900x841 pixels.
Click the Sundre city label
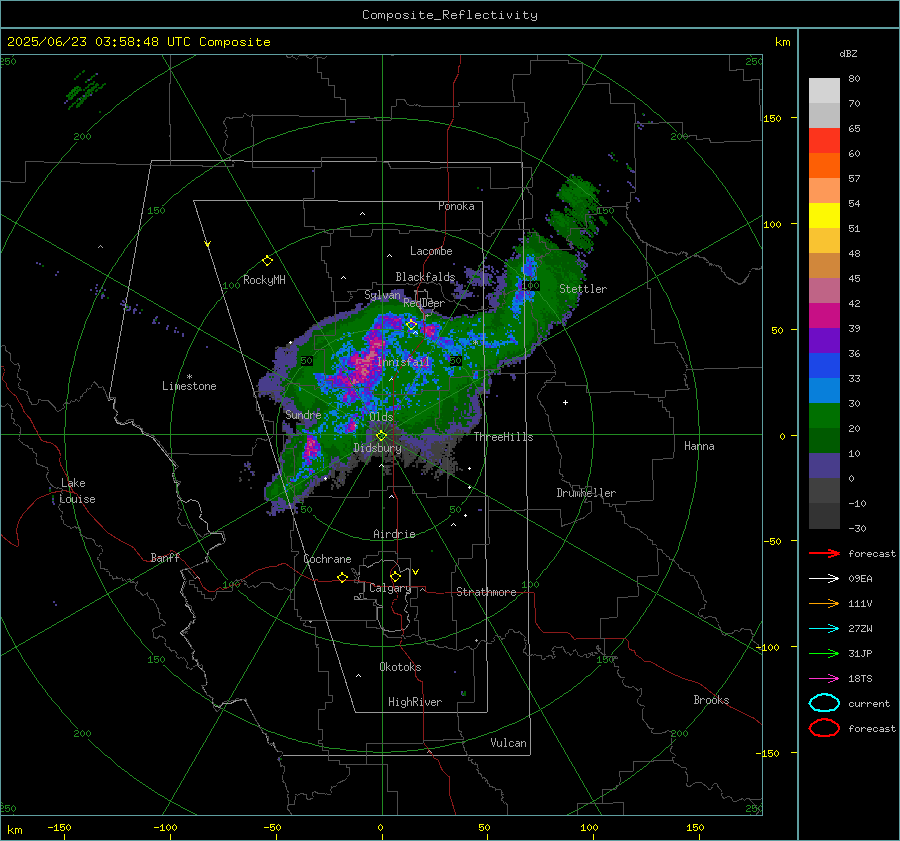(303, 414)
